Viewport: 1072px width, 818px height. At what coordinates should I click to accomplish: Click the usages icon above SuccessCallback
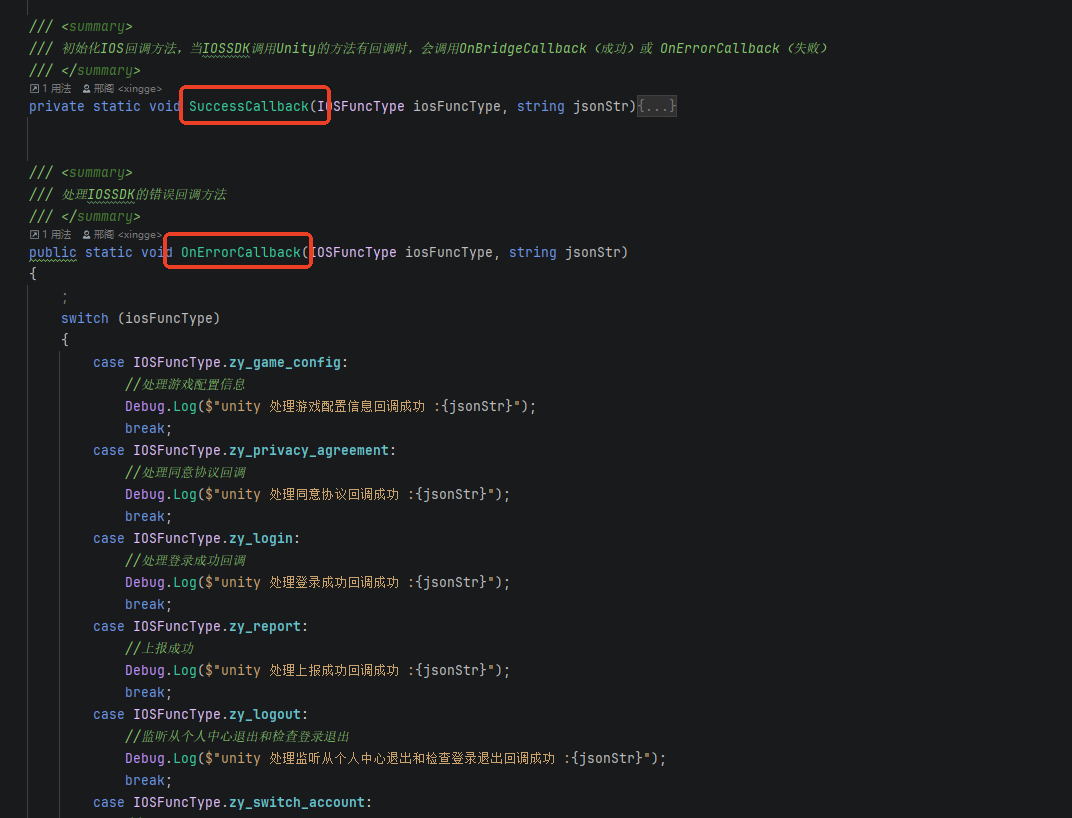pos(34,89)
